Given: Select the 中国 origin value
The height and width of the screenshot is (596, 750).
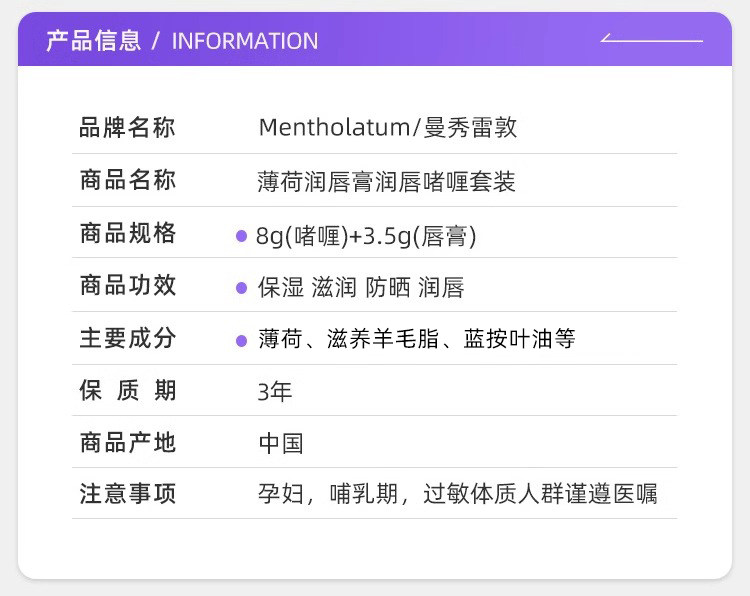Looking at the screenshot, I should point(281,444).
